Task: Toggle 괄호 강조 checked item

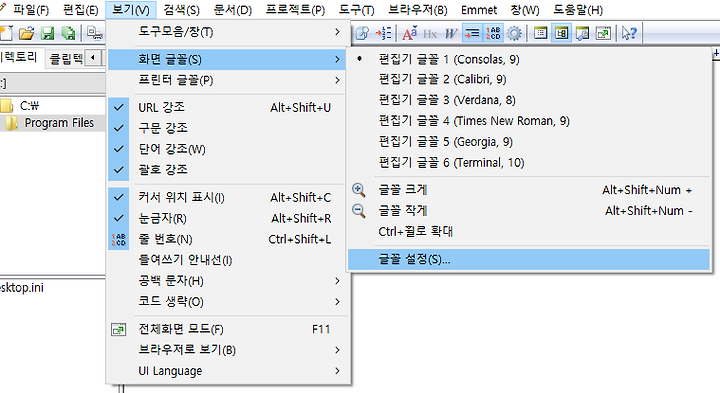Action: click(x=228, y=170)
